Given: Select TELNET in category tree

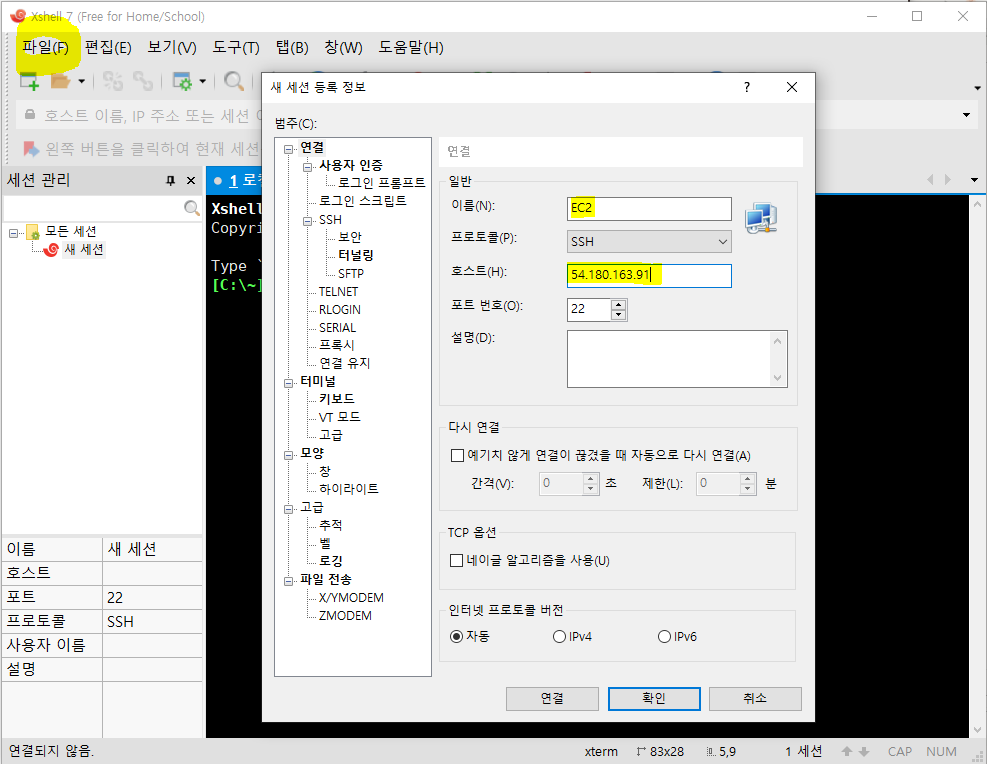Looking at the screenshot, I should (338, 291).
